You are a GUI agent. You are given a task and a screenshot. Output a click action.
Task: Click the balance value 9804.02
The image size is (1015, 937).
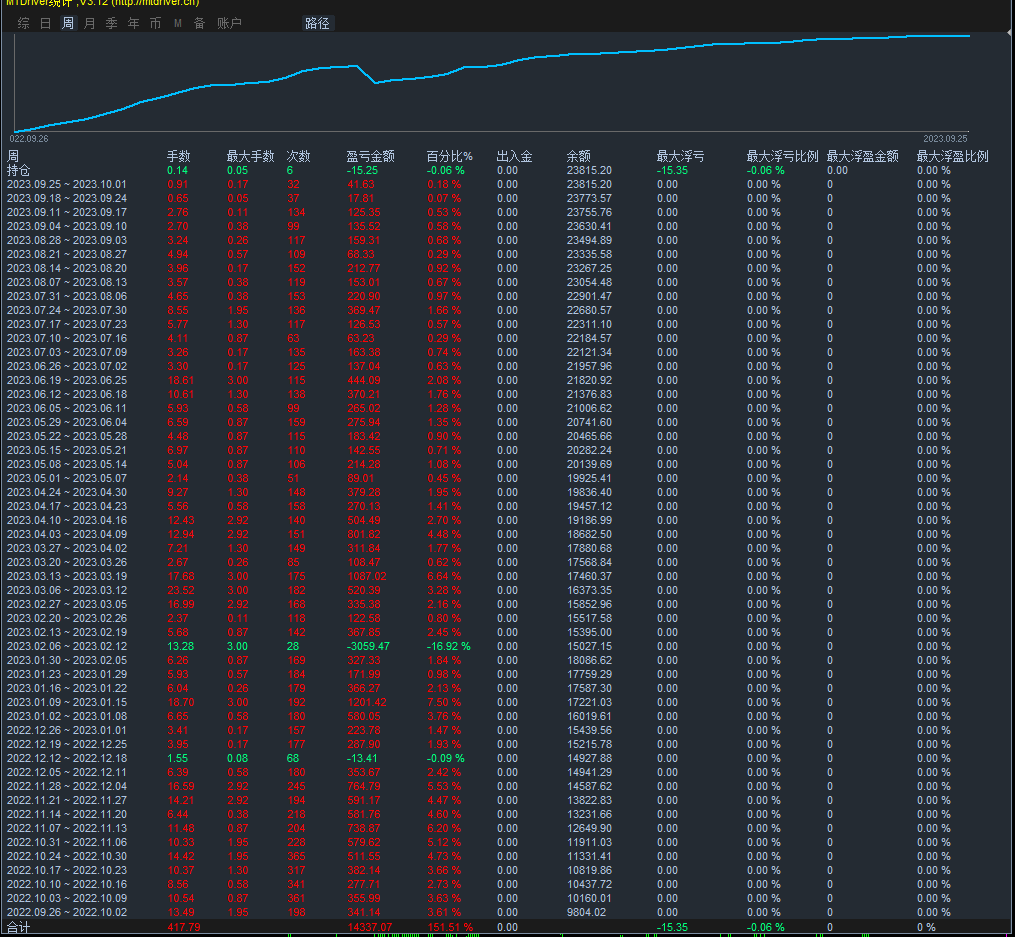pyautogui.click(x=586, y=912)
